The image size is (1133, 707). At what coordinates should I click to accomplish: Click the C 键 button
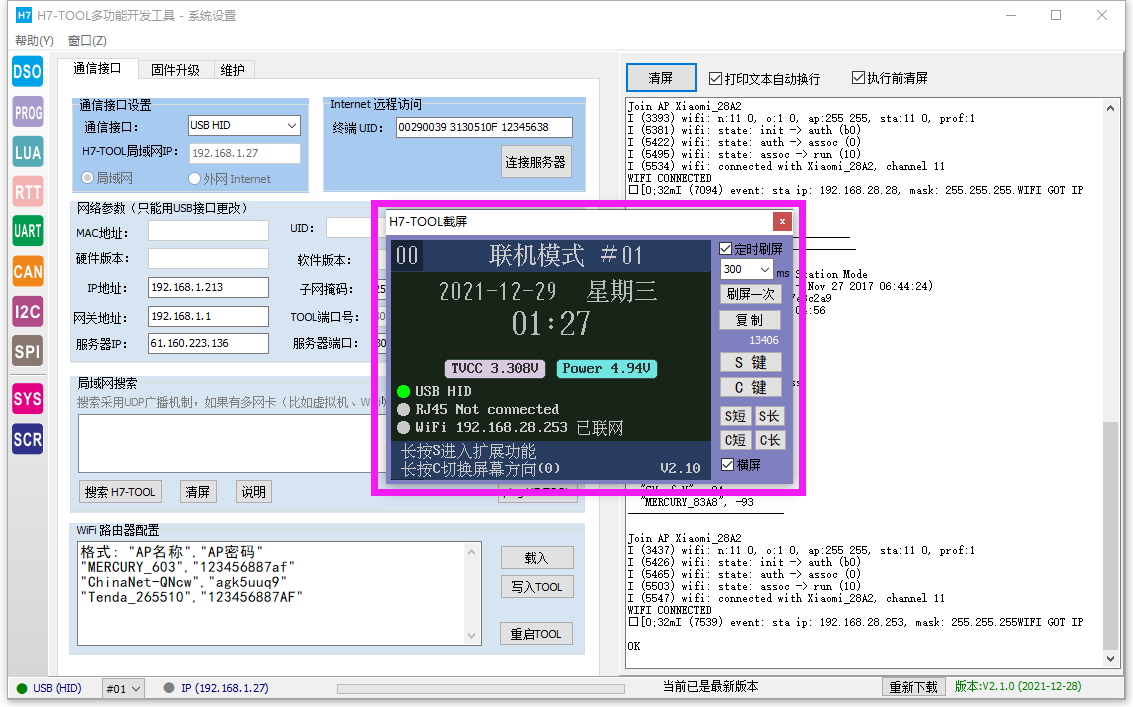[751, 387]
